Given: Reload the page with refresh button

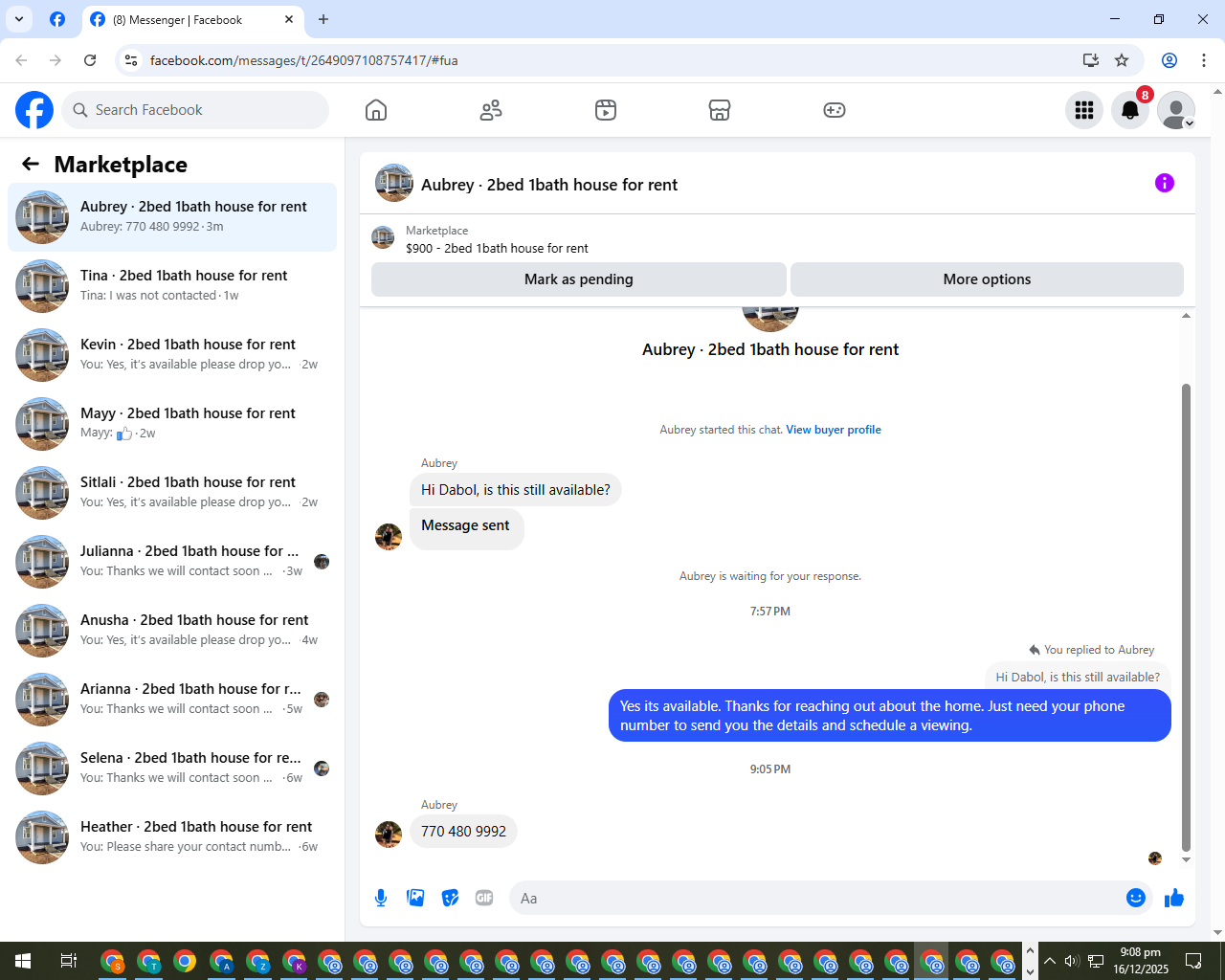Looking at the screenshot, I should pyautogui.click(x=90, y=60).
